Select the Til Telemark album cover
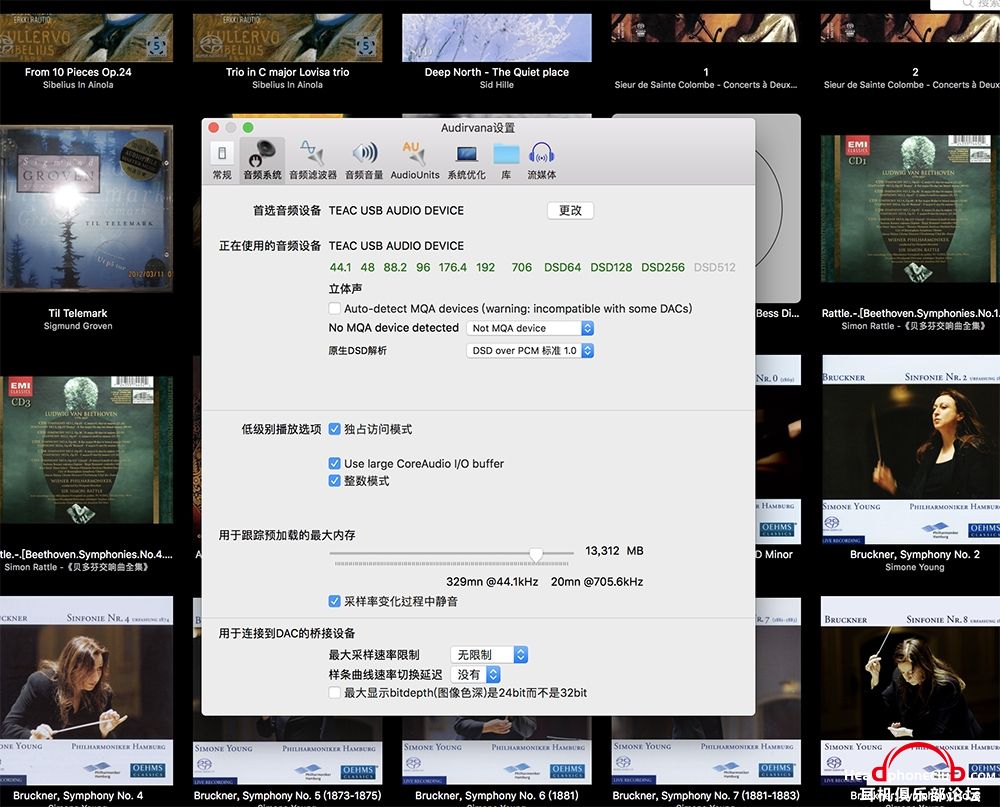Image resolution: width=1000 pixels, height=807 pixels. tap(86, 208)
